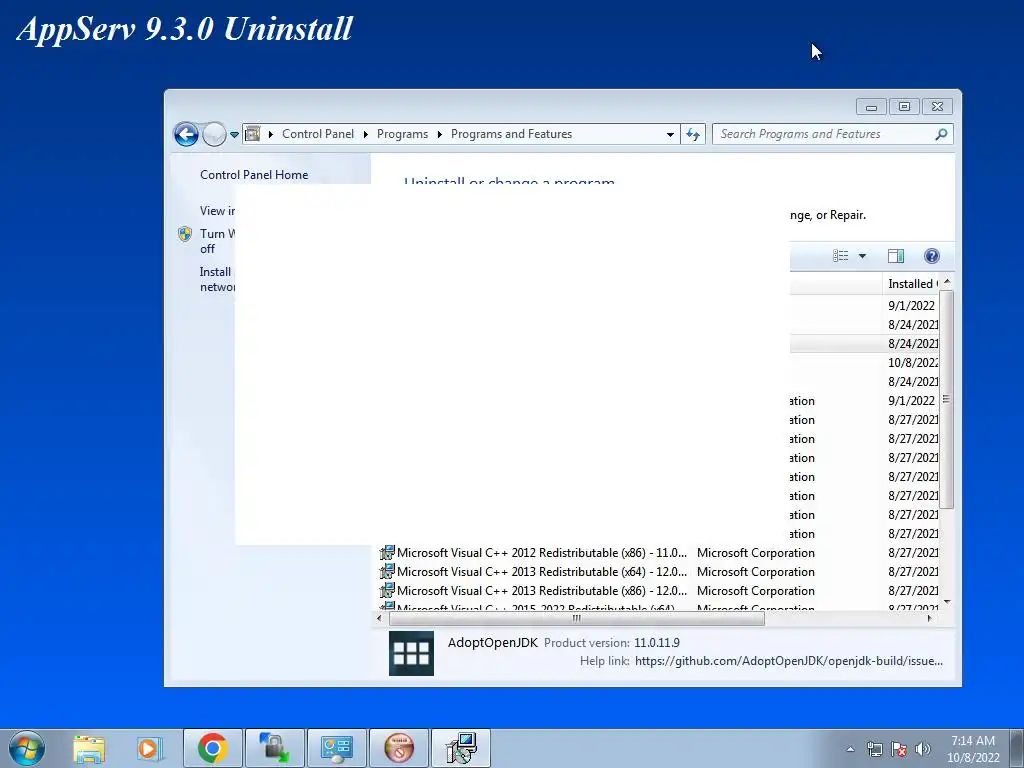
Task: Click the setup installer taskbar icon
Action: pos(461,748)
